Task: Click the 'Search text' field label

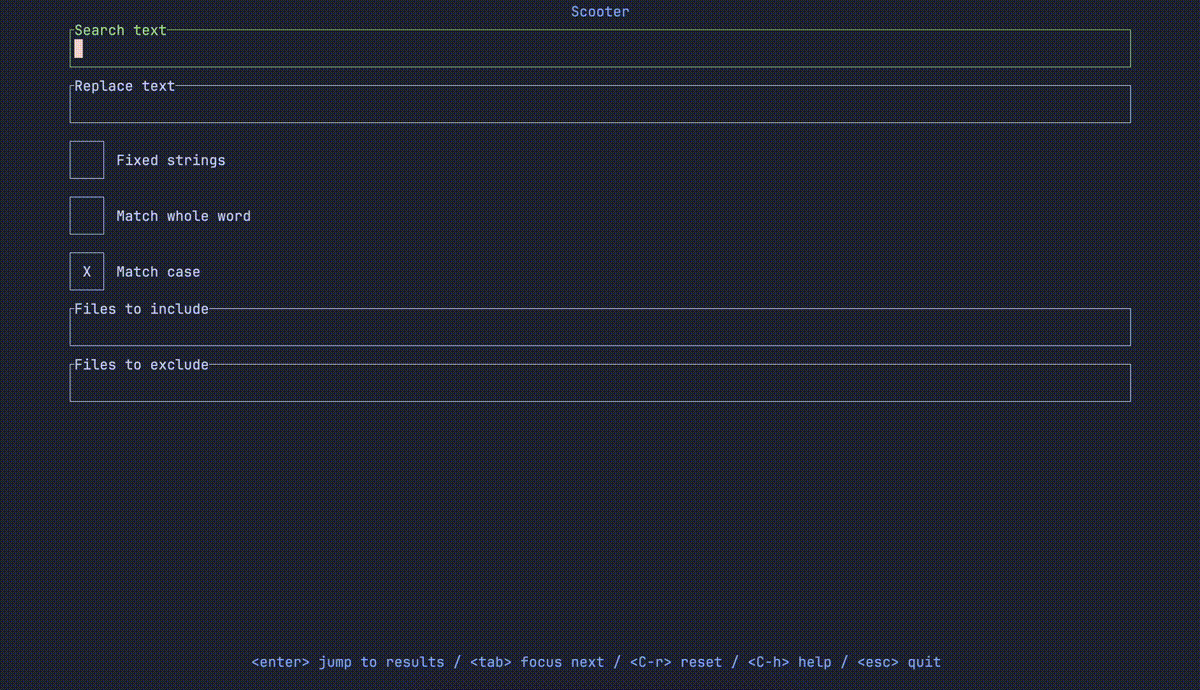Action: point(121,30)
